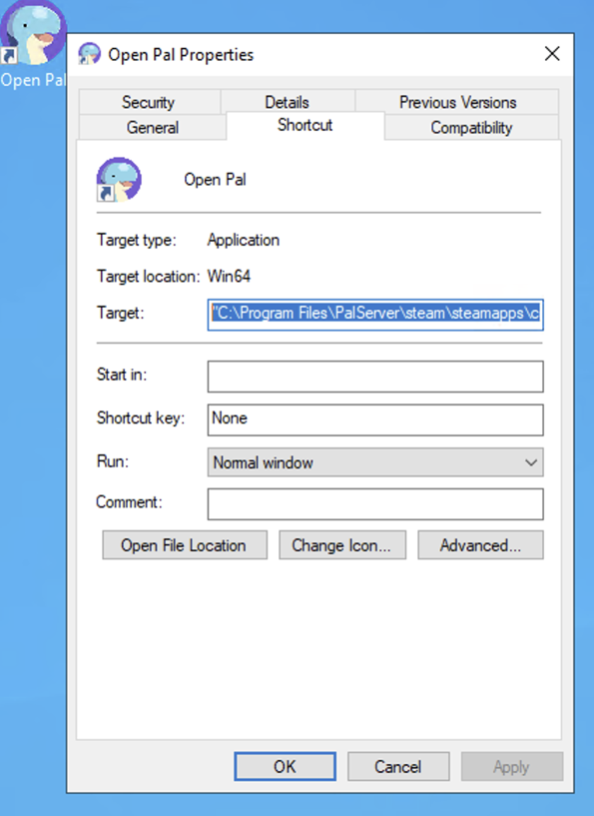Go to the Previous Versions tab
Screen dimensions: 594x816
[458, 102]
